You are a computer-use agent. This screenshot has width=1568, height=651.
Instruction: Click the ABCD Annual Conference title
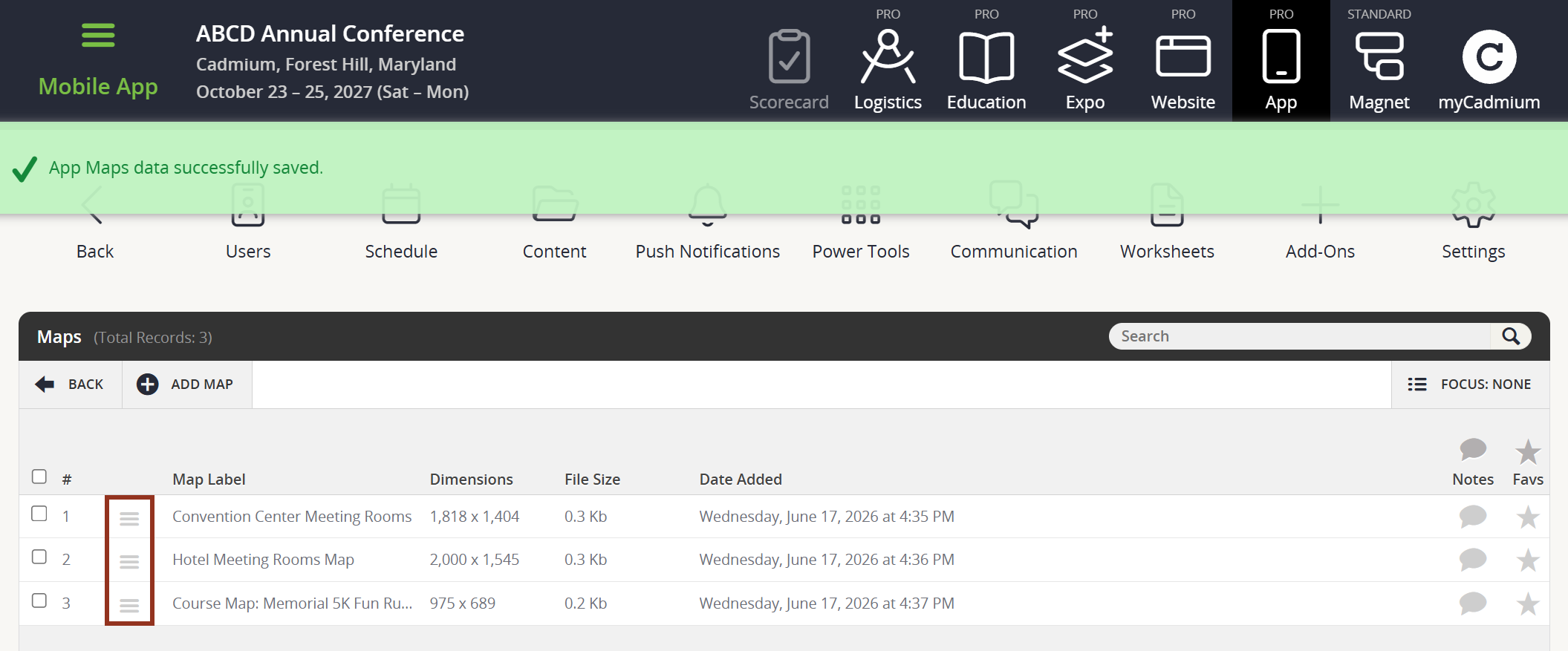click(330, 34)
